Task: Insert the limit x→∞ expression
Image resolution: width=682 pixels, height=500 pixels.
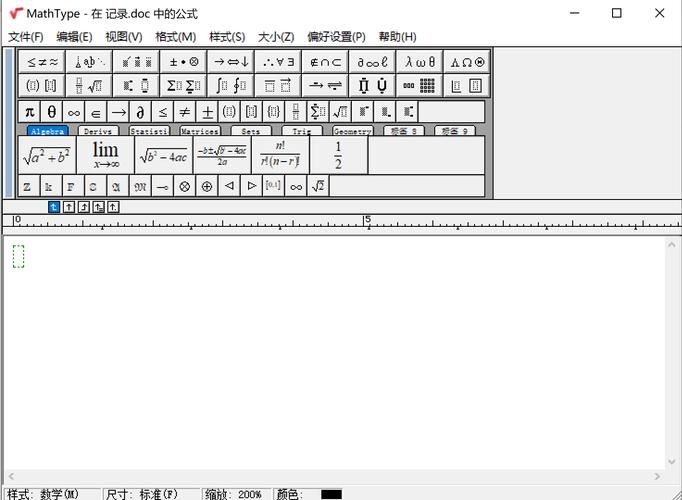Action: tap(105, 156)
